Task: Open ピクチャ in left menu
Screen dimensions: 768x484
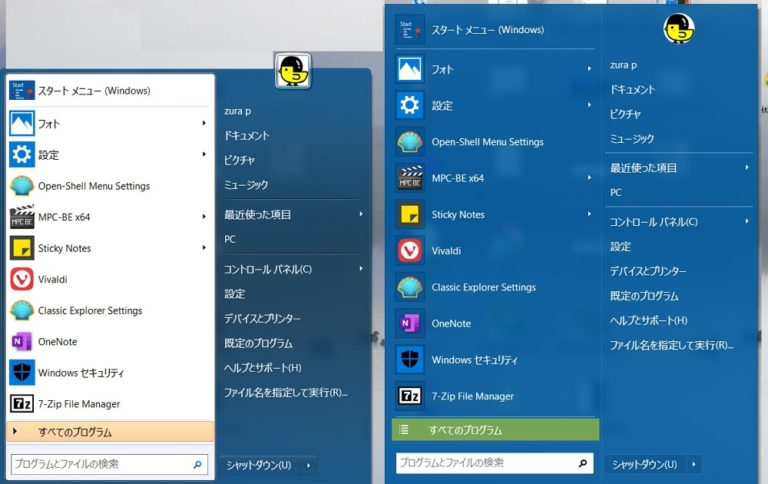Action: pyautogui.click(x=240, y=160)
